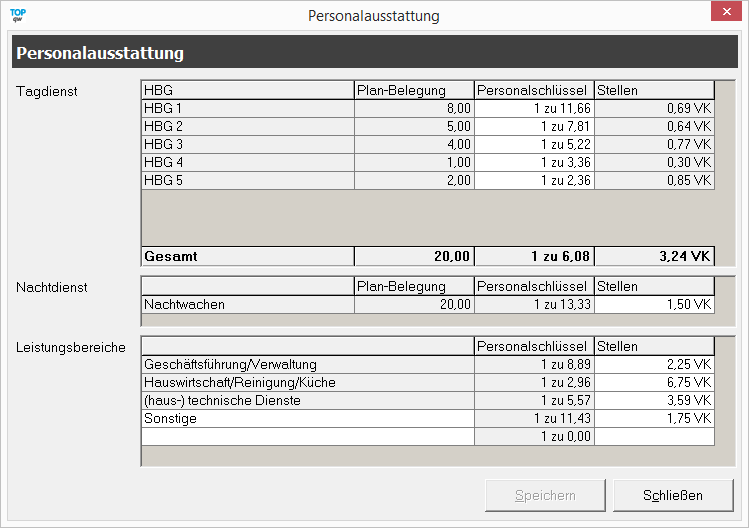Click Tagdienst Plan-Belegung column header
Image resolution: width=749 pixels, height=528 pixels.
click(x=413, y=90)
